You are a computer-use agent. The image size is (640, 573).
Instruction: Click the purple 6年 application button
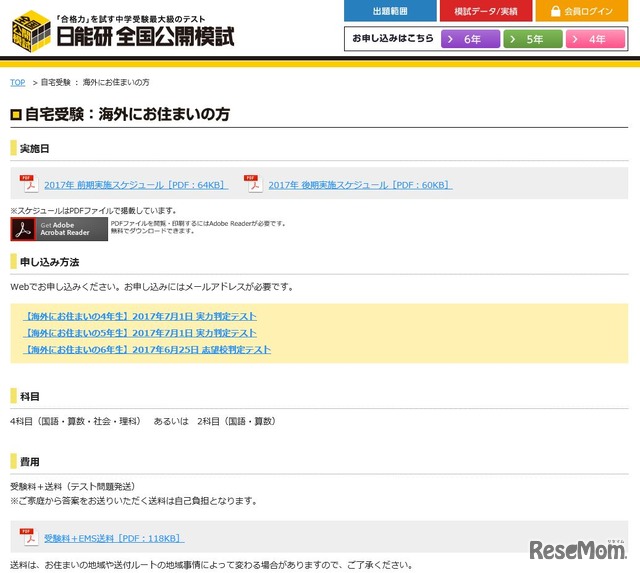pyautogui.click(x=470, y=39)
